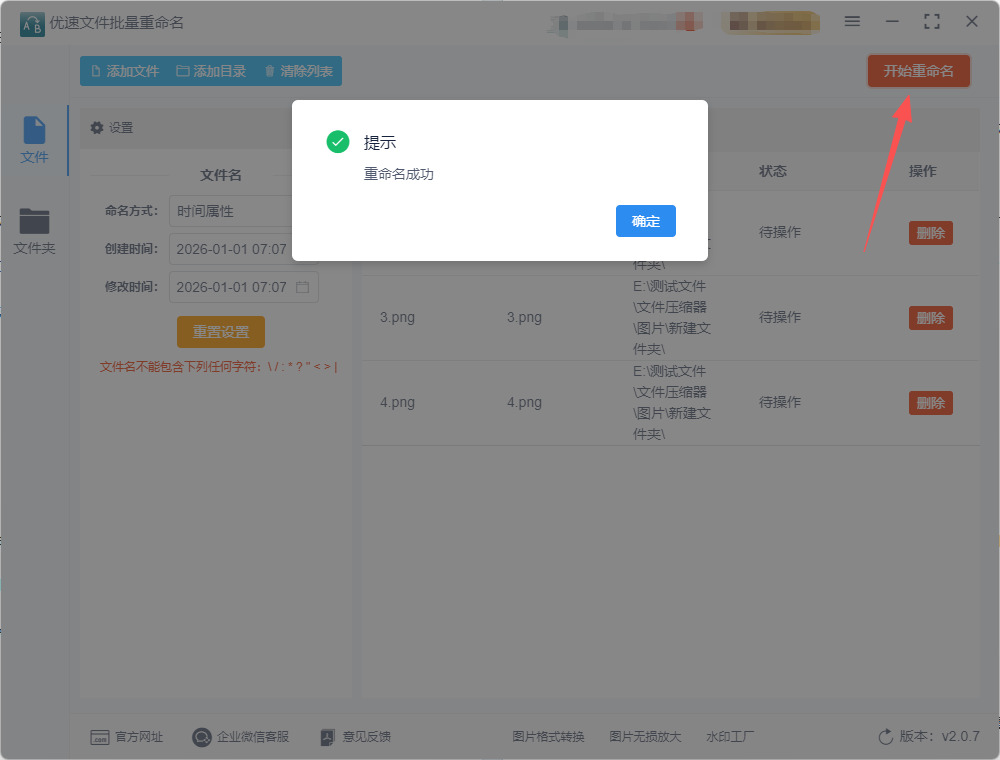Click the green success checkmark icon
1000x760 pixels.
coord(337,142)
